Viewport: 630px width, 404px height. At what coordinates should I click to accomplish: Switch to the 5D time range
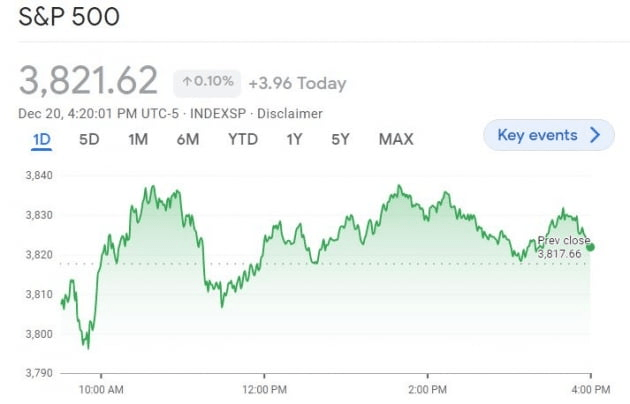pos(89,139)
